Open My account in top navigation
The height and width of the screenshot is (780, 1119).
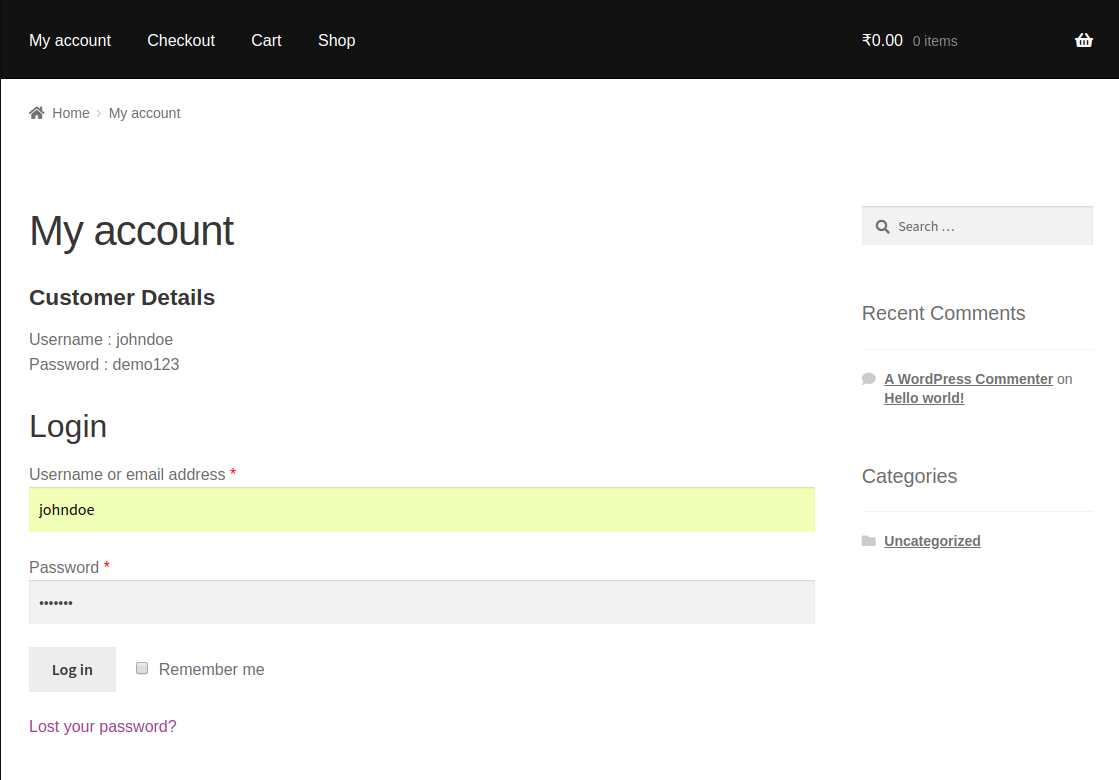coord(70,40)
